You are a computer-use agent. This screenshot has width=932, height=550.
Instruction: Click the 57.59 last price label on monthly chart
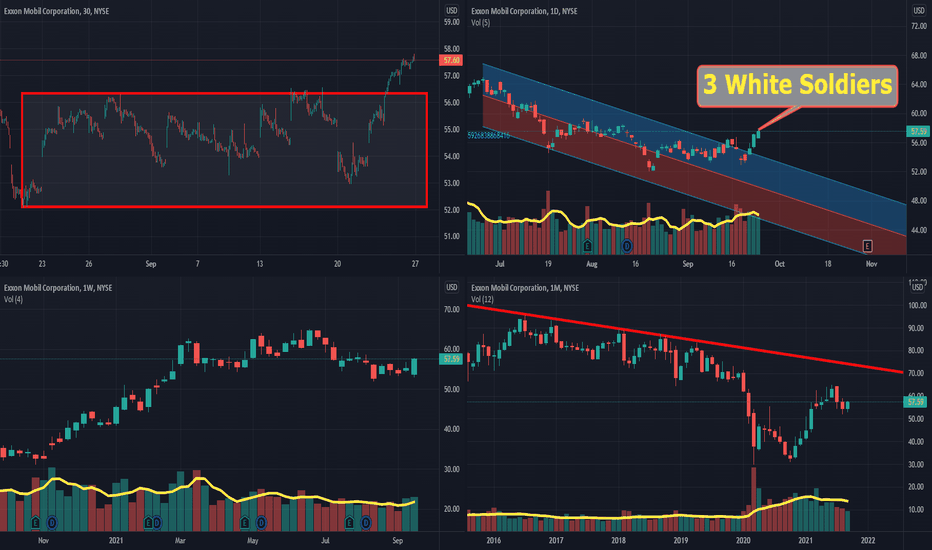point(915,402)
